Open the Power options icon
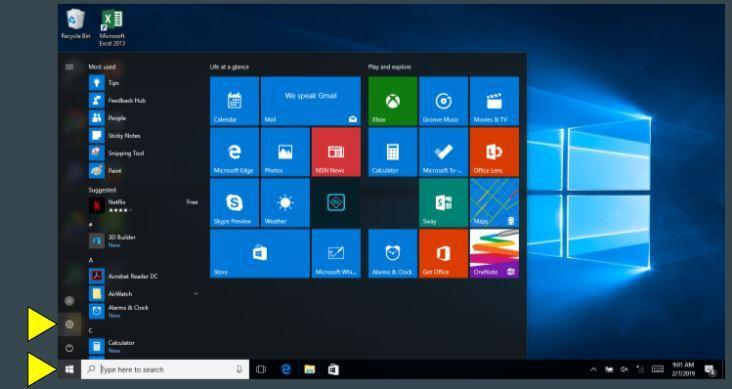Screen dimensions: 732x389 [x=70, y=348]
